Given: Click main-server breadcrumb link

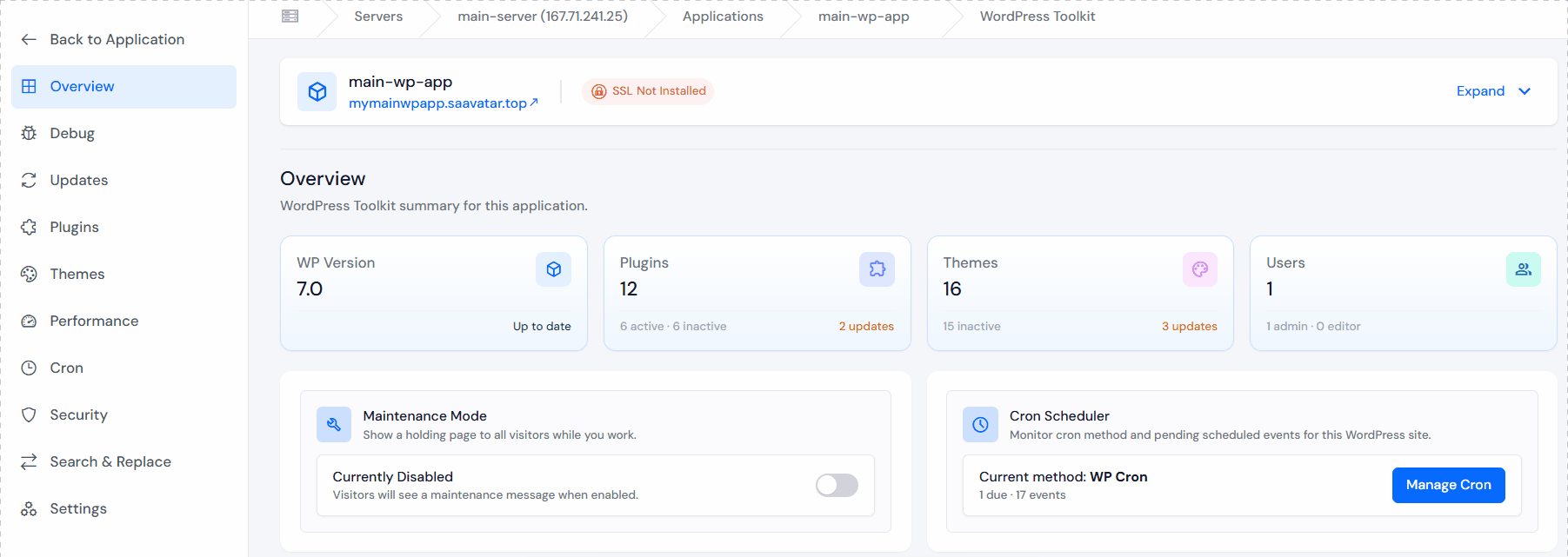Looking at the screenshot, I should tap(543, 17).
